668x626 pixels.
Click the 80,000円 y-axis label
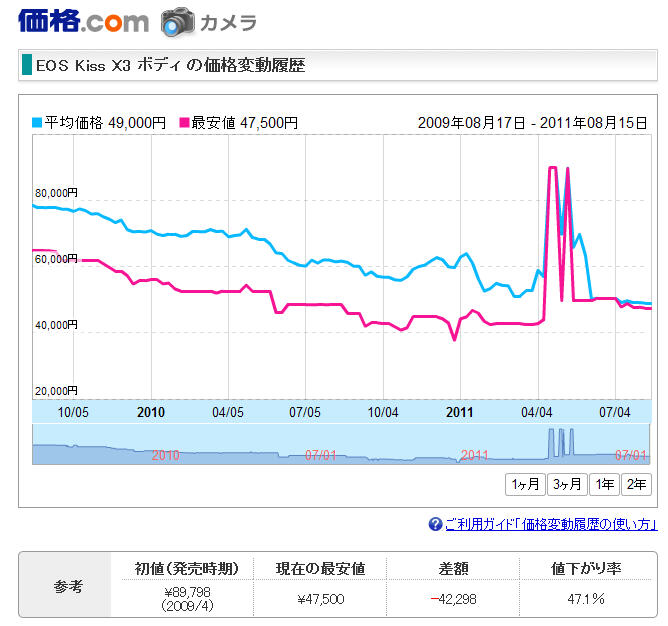56,193
